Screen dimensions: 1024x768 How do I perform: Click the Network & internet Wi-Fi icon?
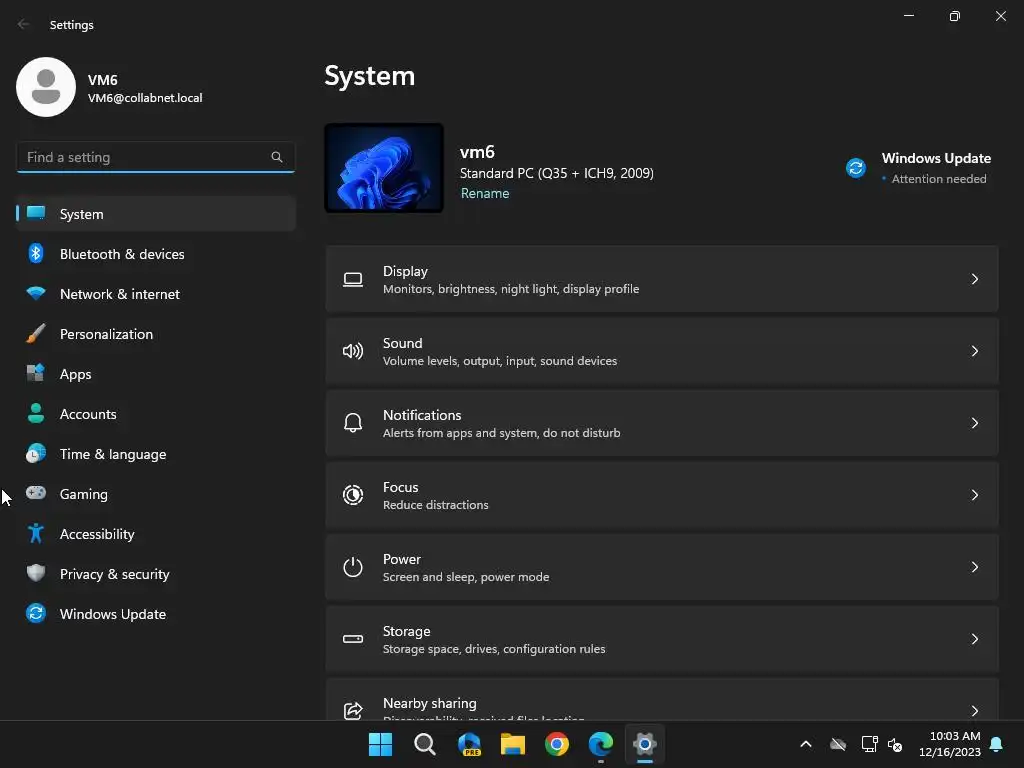click(36, 293)
